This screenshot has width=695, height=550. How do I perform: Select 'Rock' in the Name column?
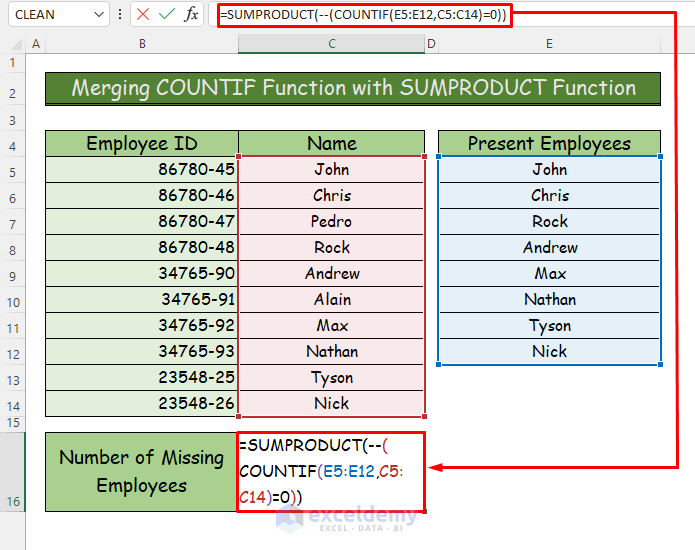[332, 247]
